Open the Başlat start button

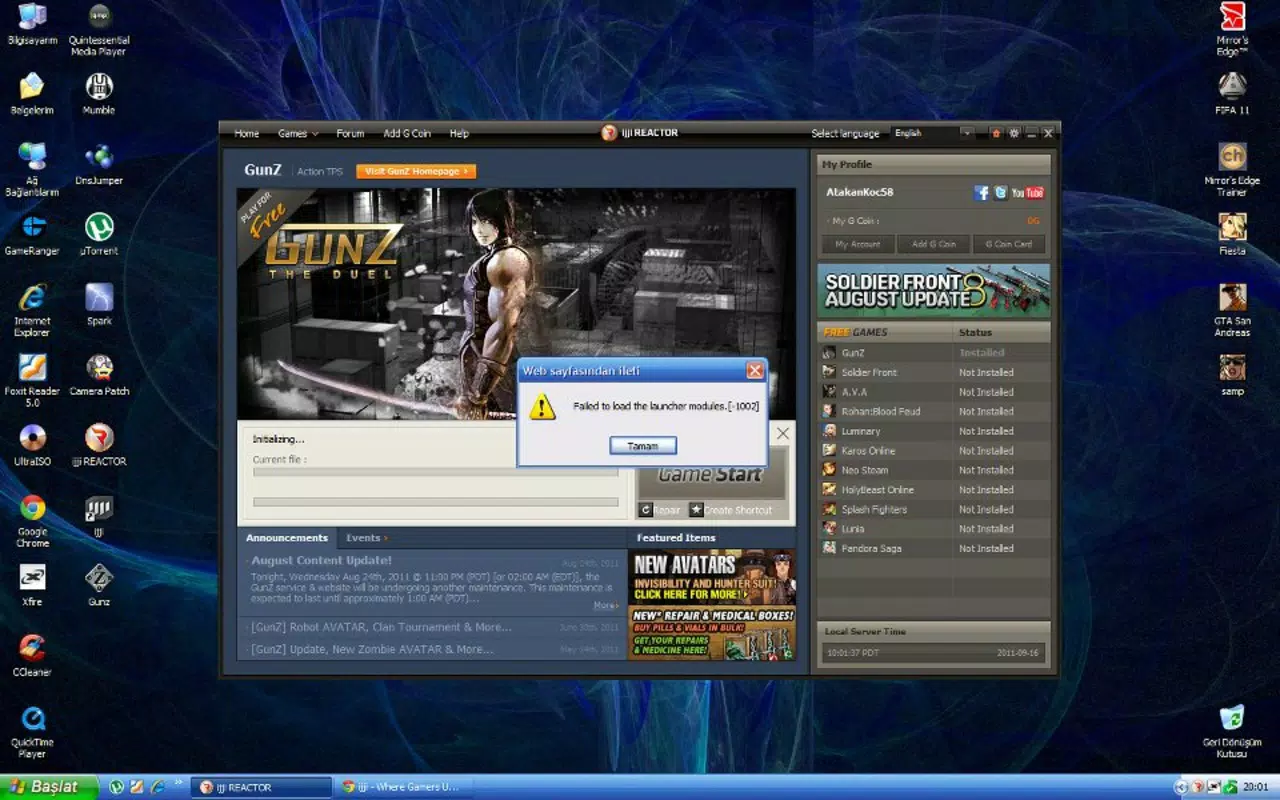pyautogui.click(x=49, y=787)
